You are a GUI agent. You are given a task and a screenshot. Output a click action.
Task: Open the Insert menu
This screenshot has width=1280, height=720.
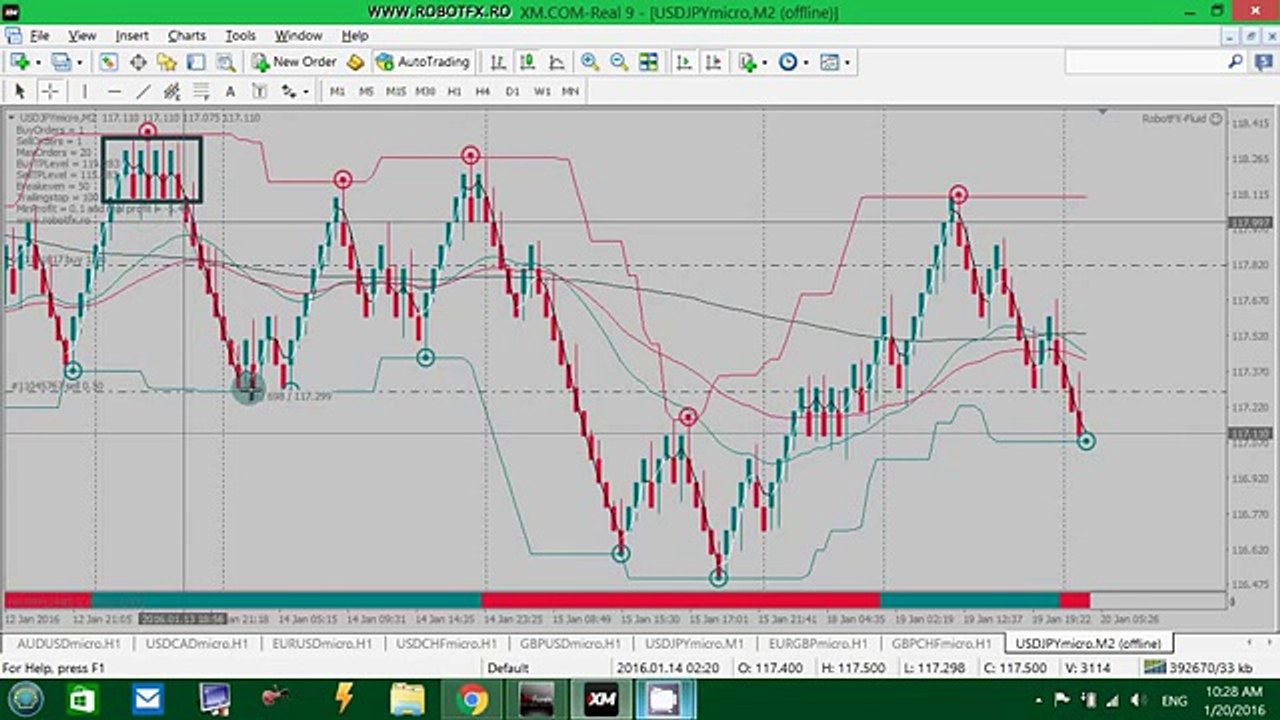pos(132,36)
